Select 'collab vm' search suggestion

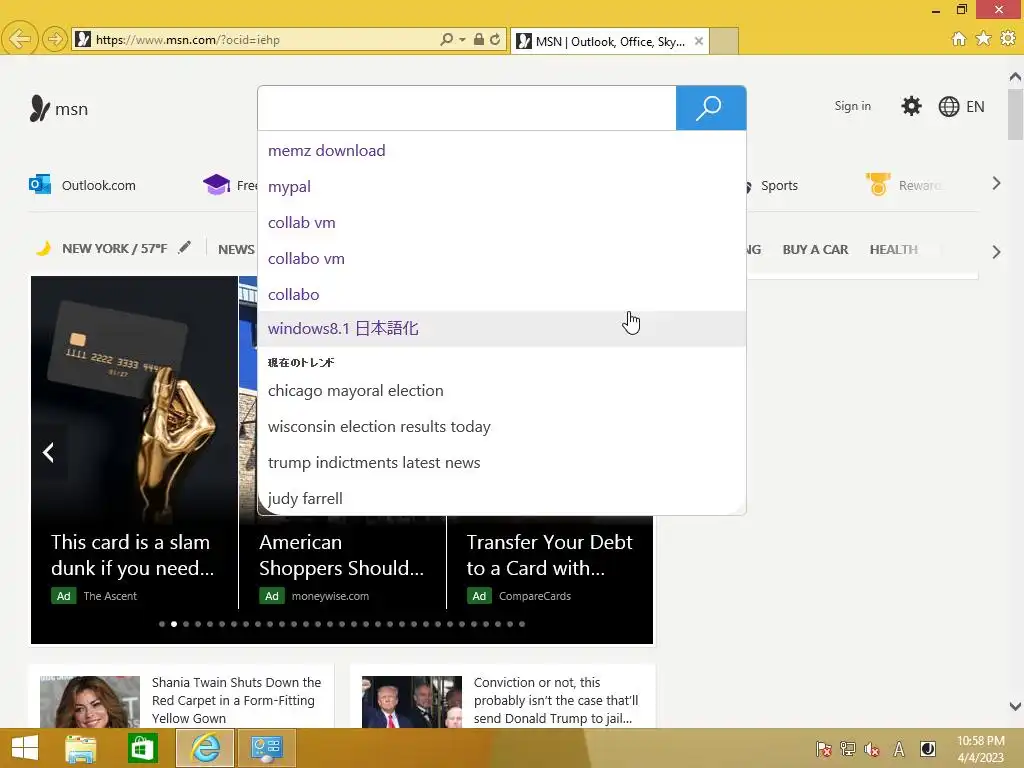pyautogui.click(x=502, y=223)
